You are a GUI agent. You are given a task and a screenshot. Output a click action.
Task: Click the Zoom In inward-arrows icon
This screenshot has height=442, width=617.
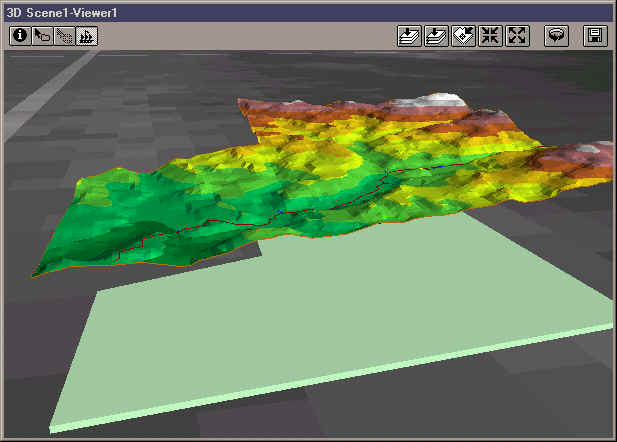490,36
